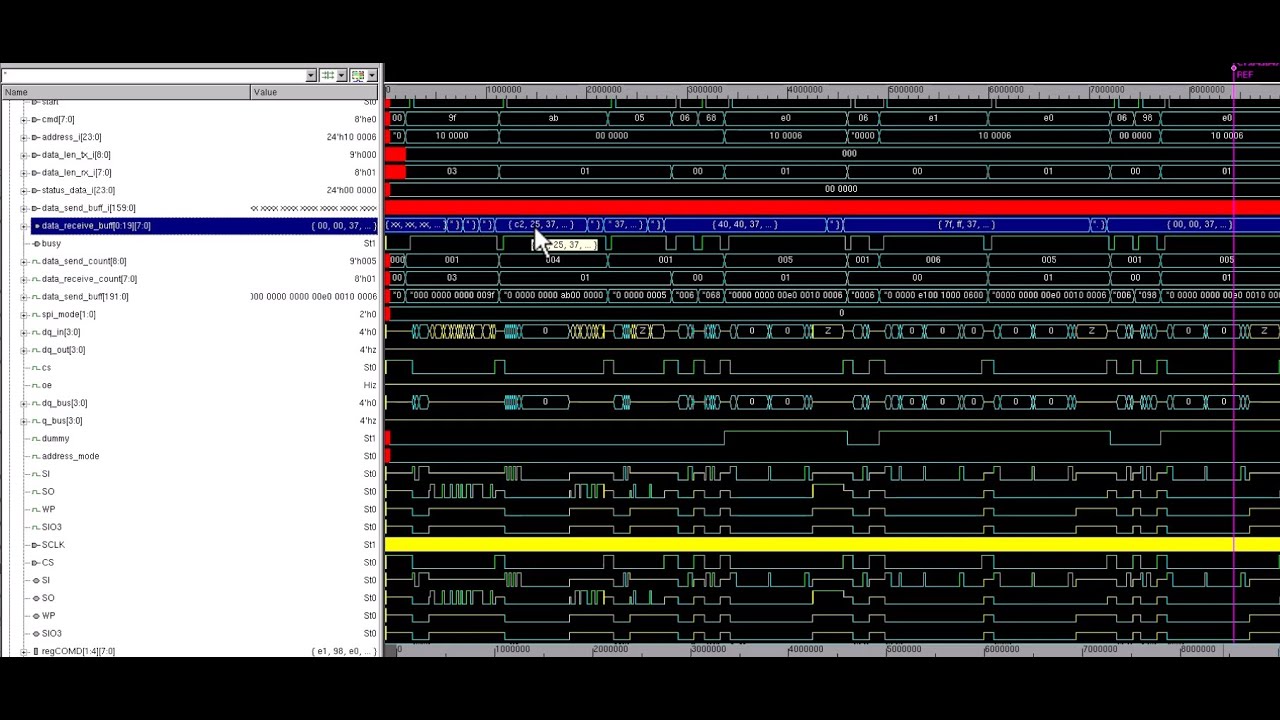
Task: Open the signal filter dropdown arrow
Action: (310, 76)
